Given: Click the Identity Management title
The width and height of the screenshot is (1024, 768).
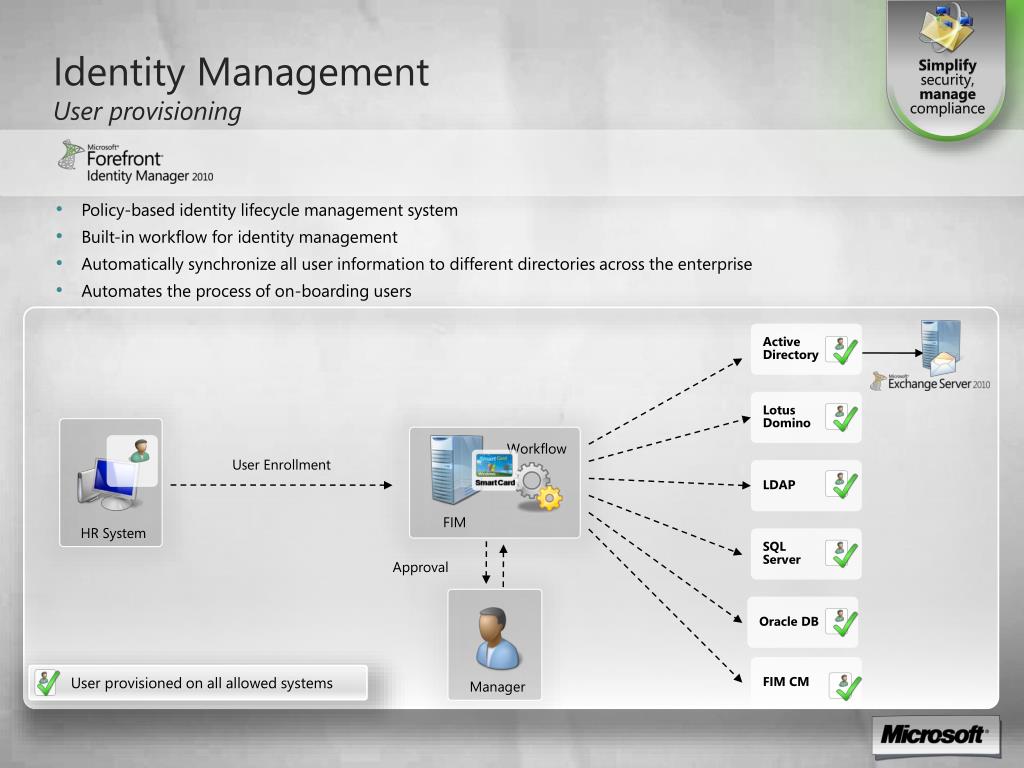Looking at the screenshot, I should click(x=241, y=71).
